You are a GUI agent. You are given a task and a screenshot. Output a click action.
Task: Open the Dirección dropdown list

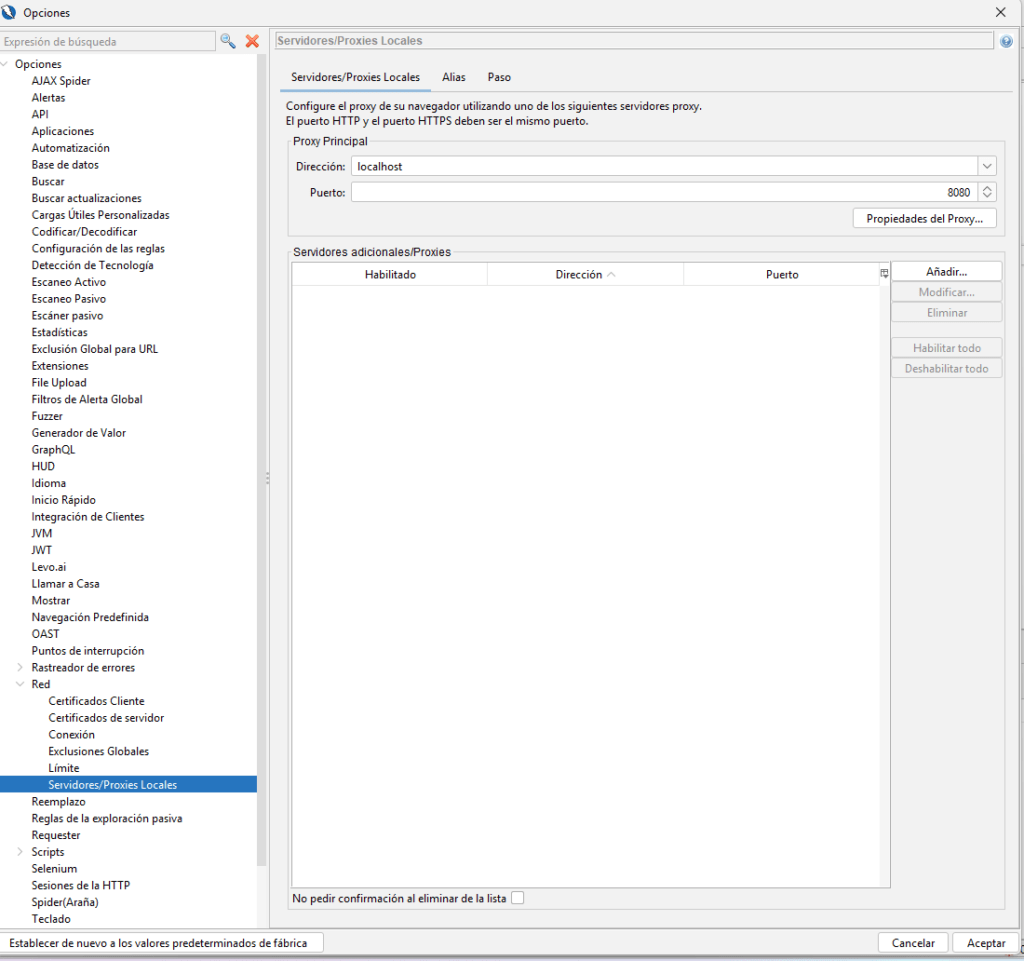click(987, 167)
